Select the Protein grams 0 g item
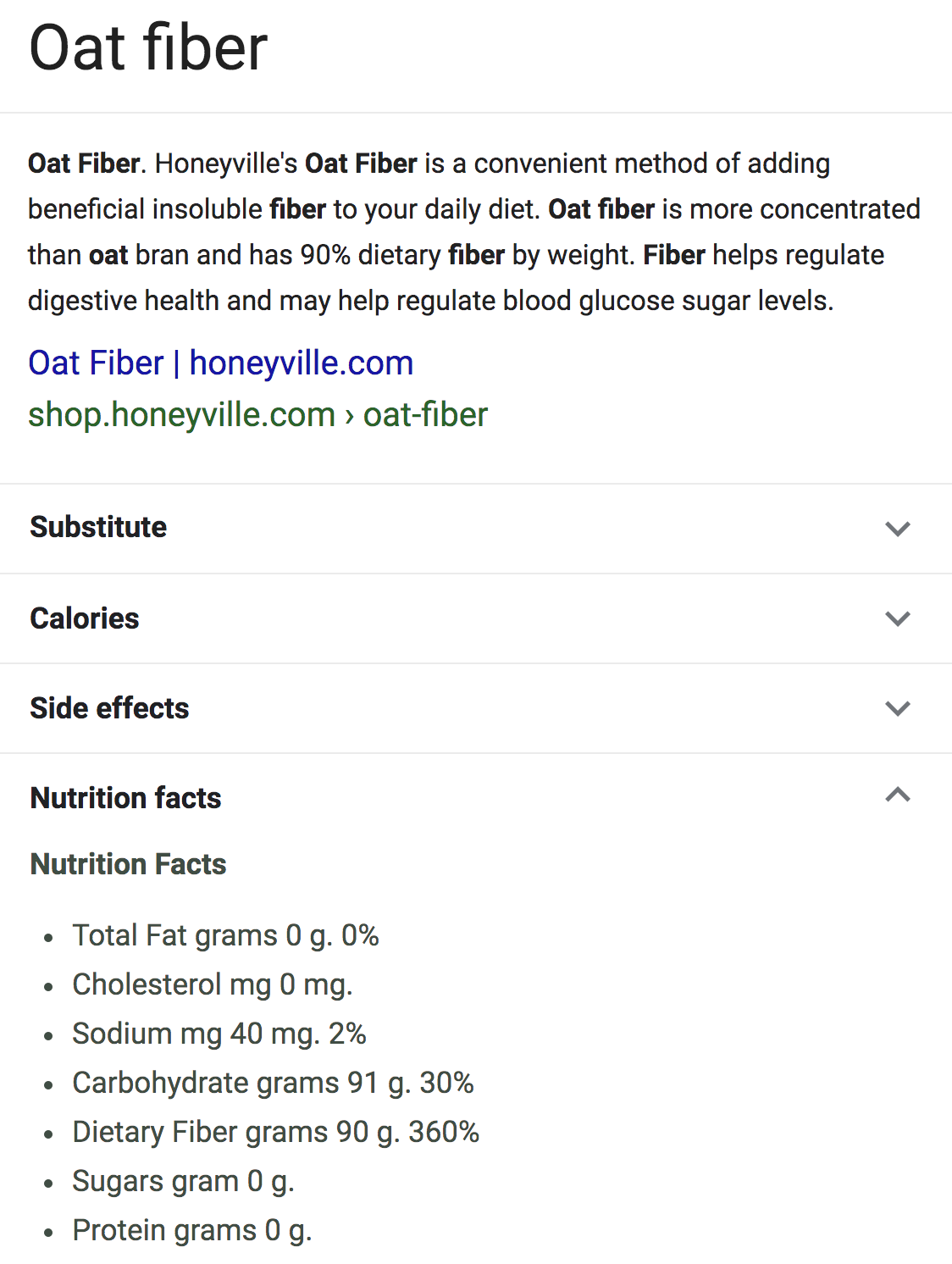Image resolution: width=952 pixels, height=1264 pixels. click(x=192, y=1230)
